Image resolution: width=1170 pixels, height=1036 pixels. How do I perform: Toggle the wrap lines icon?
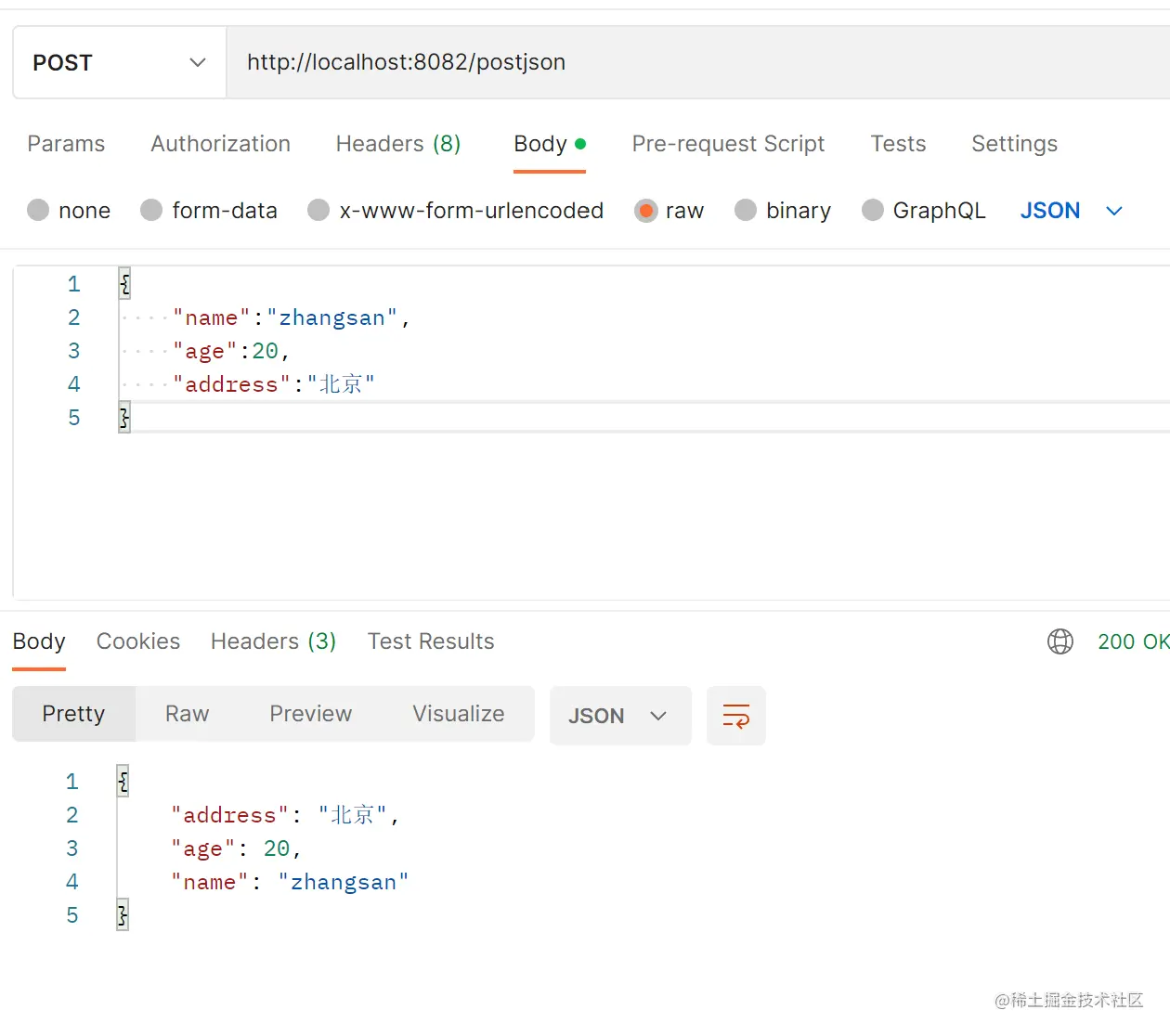pyautogui.click(x=736, y=716)
